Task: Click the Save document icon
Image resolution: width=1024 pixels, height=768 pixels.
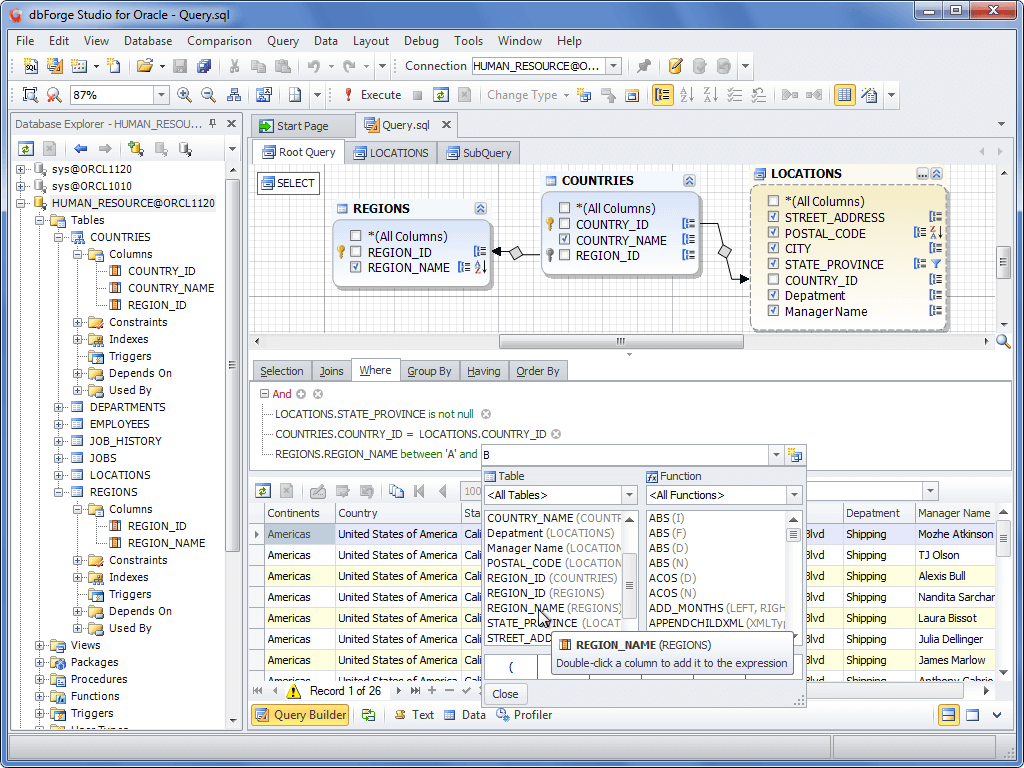Action: tap(179, 66)
